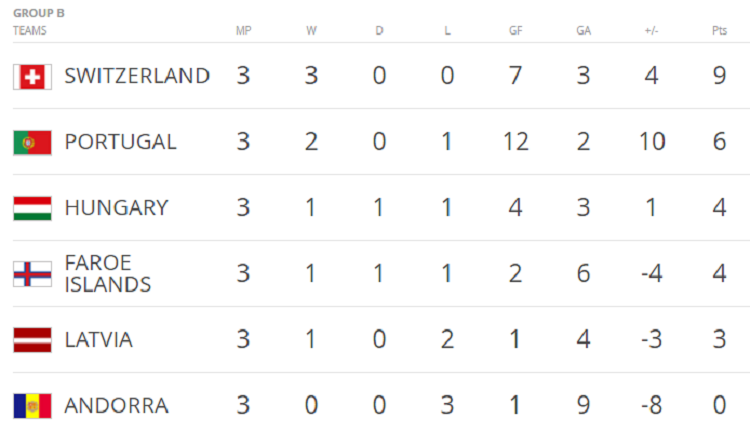Click the Faroe Islands flag icon

(x=33, y=274)
